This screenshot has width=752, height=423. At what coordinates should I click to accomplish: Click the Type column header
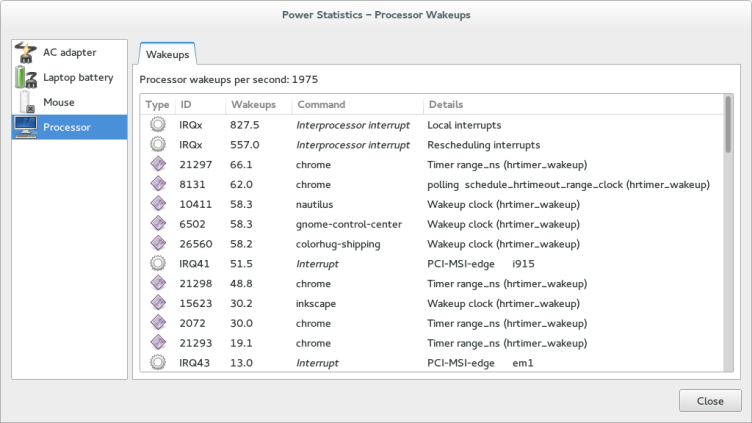[157, 105]
